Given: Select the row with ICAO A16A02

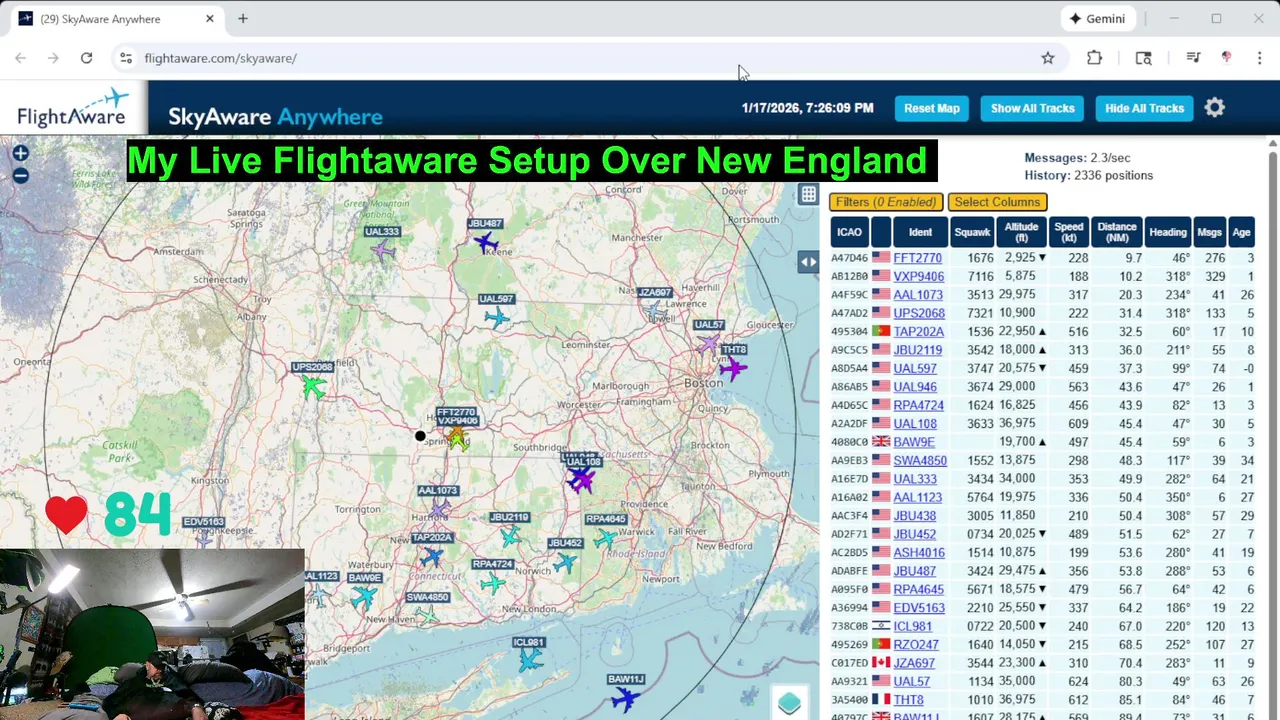Looking at the screenshot, I should (x=1042, y=497).
